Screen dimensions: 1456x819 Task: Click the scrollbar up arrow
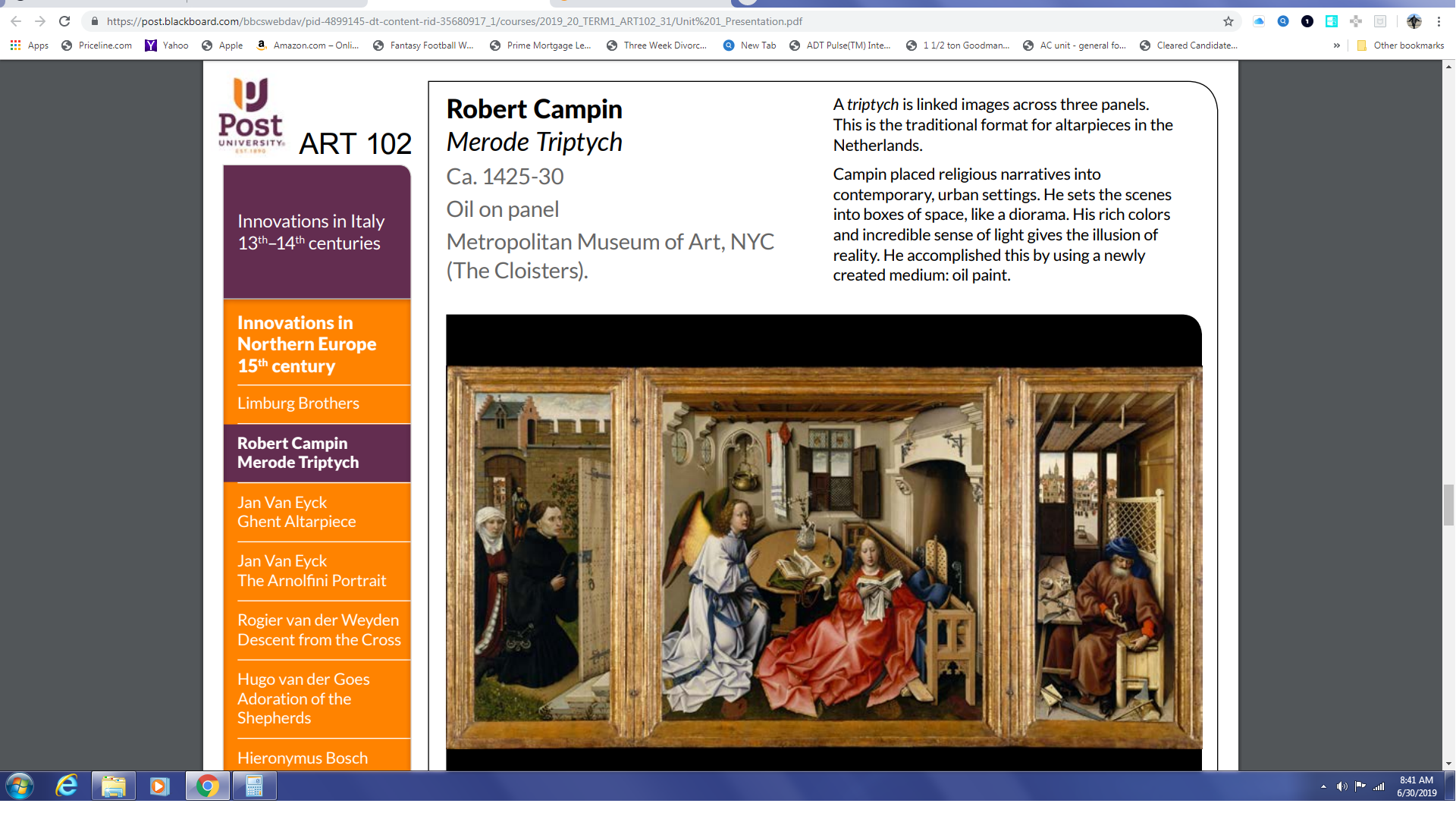coord(1448,67)
